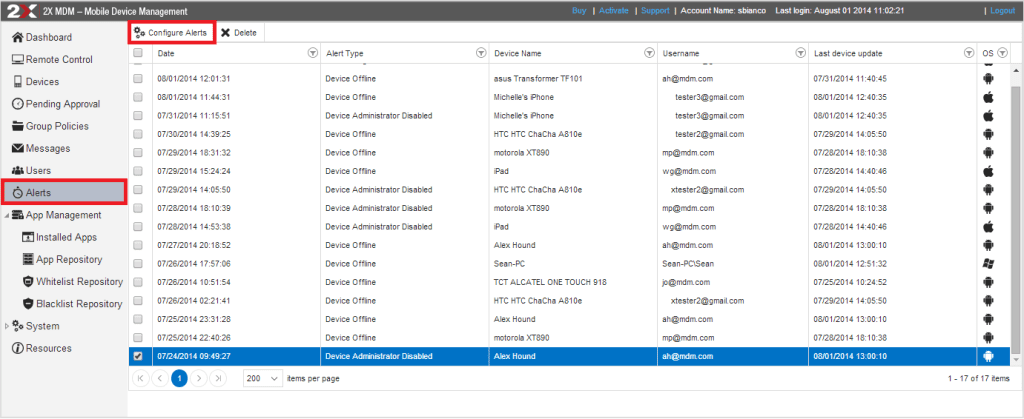This screenshot has width=1024, height=419.
Task: Uncheck the selected 07/24/2014 09:49:27 row
Action: [138, 356]
